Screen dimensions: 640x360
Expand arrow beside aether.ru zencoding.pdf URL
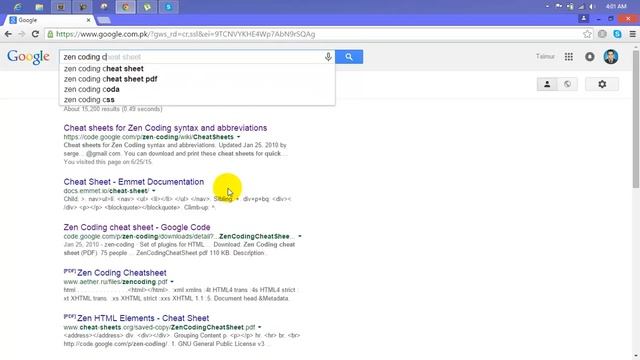[x=172, y=282]
